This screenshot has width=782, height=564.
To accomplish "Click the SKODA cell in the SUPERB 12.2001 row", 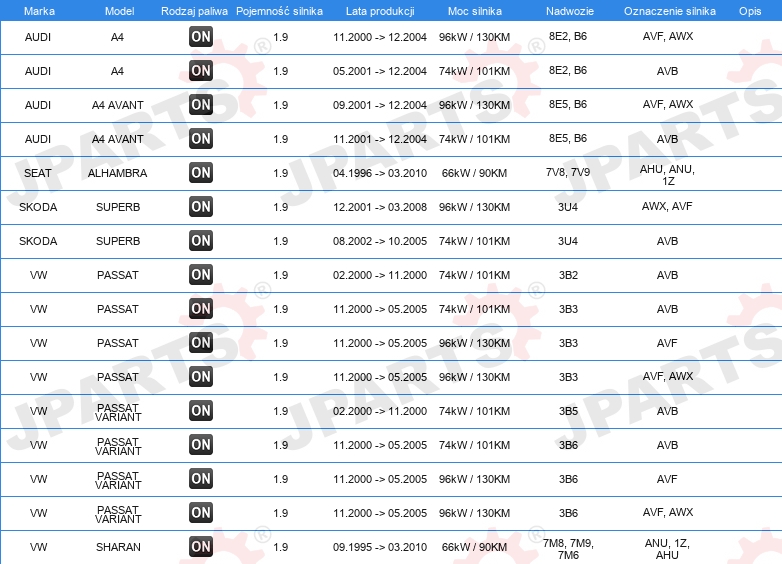I will coord(38,207).
